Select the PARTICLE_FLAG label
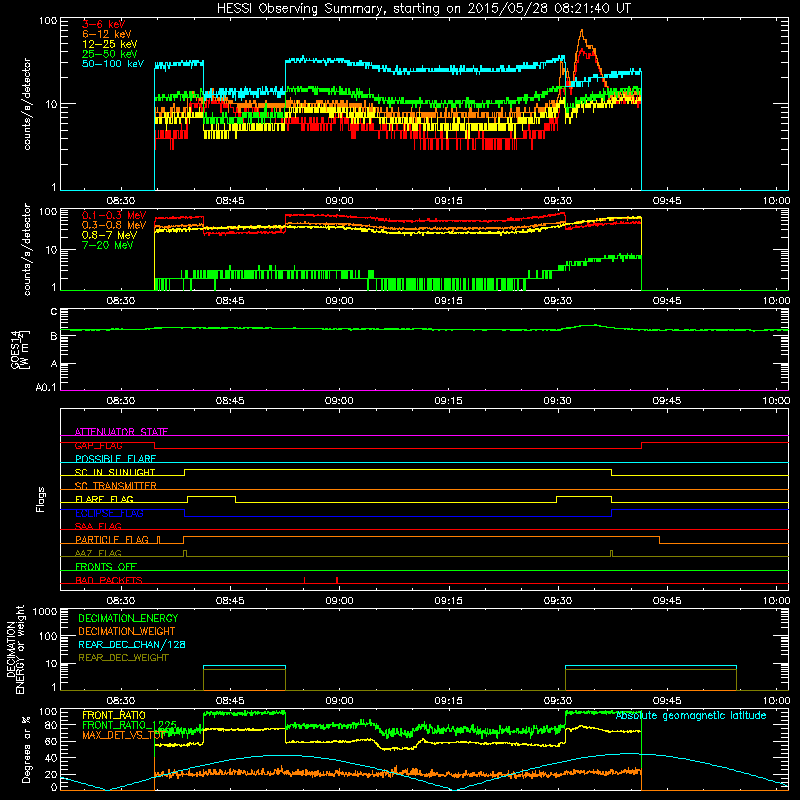800x800 pixels. click(x=112, y=540)
